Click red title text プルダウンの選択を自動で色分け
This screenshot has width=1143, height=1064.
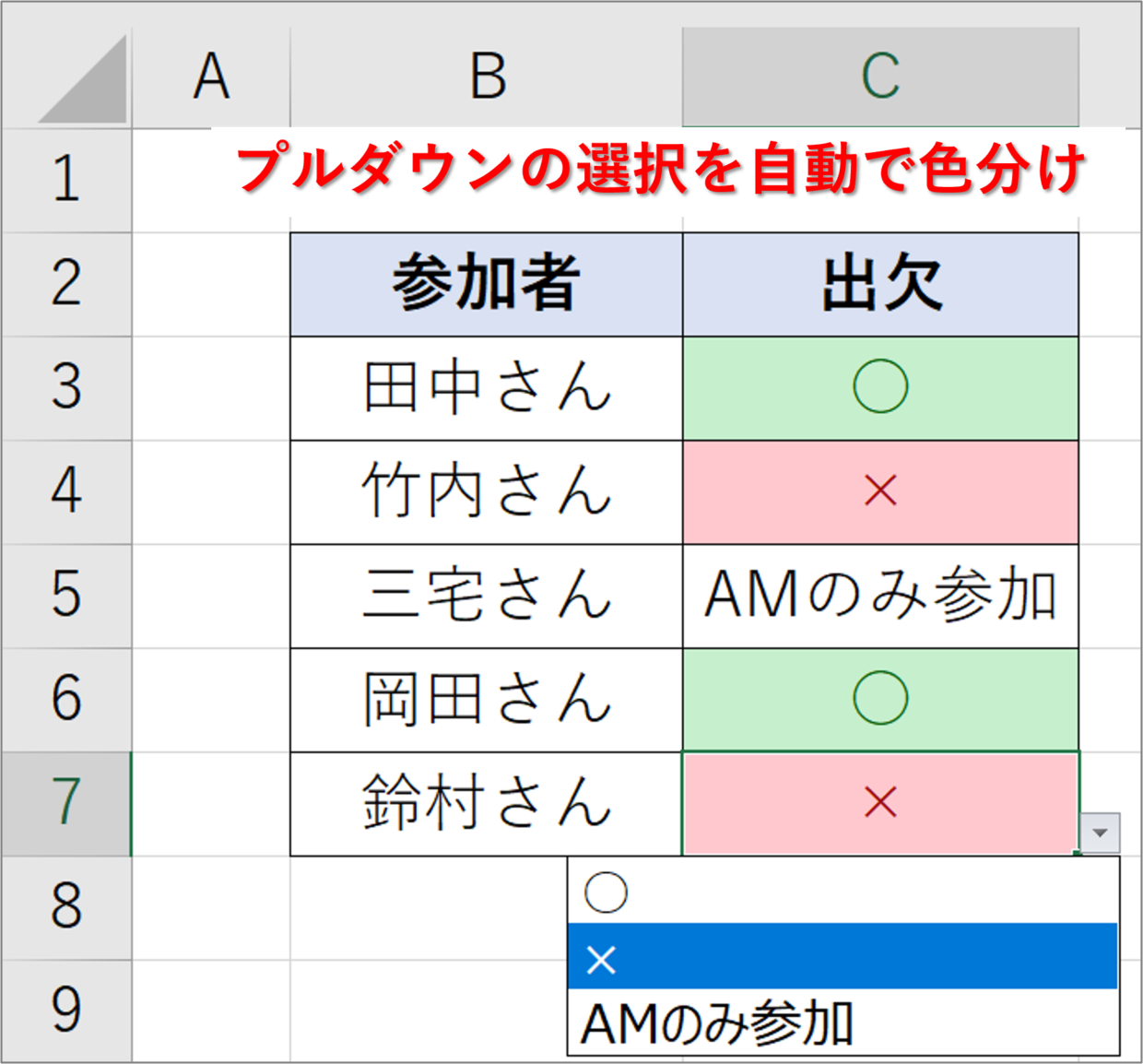click(x=661, y=170)
